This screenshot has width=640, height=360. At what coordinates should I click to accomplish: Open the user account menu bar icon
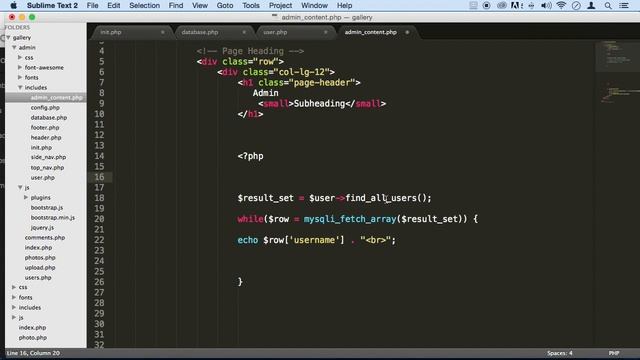[591, 5]
